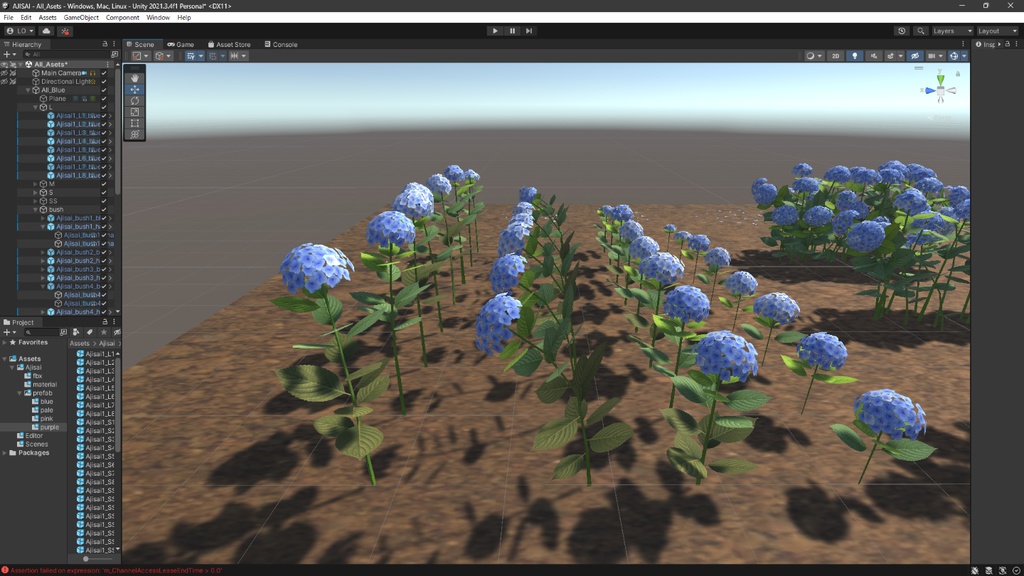
Task: Collapse the L group in Hierarchy
Action: coord(36,107)
